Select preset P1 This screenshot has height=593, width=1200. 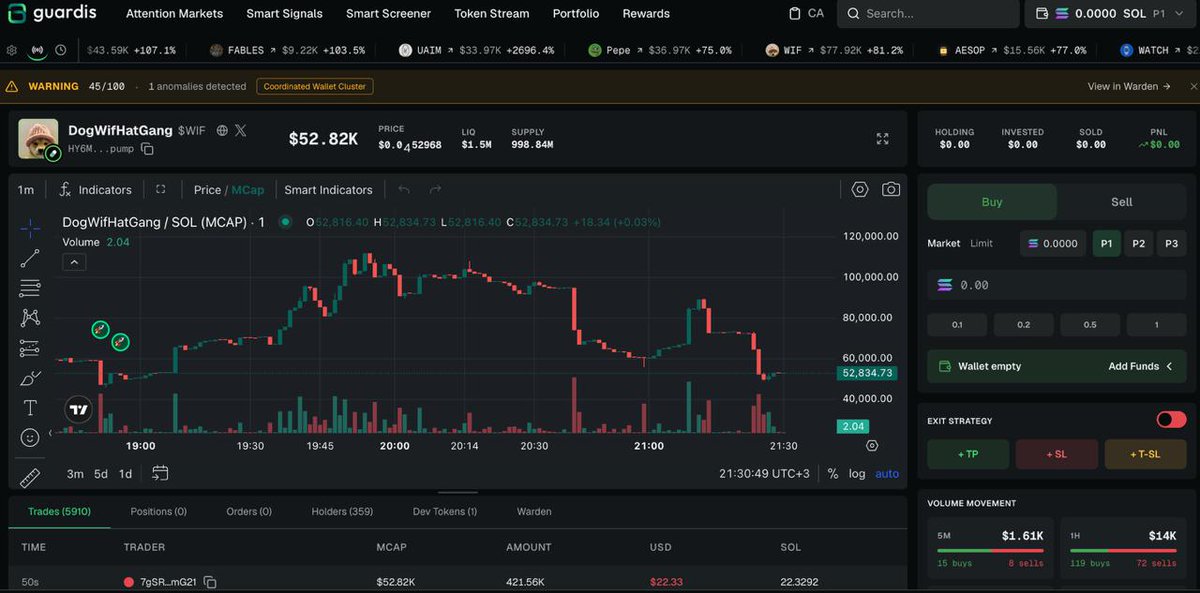point(1106,243)
